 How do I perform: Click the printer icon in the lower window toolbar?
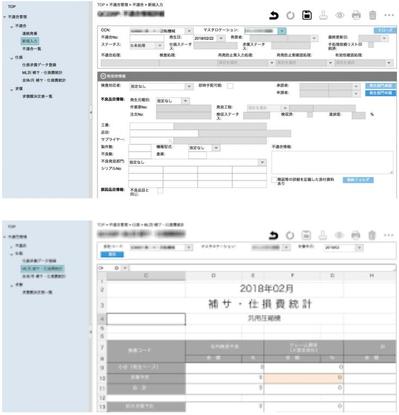[356, 236]
